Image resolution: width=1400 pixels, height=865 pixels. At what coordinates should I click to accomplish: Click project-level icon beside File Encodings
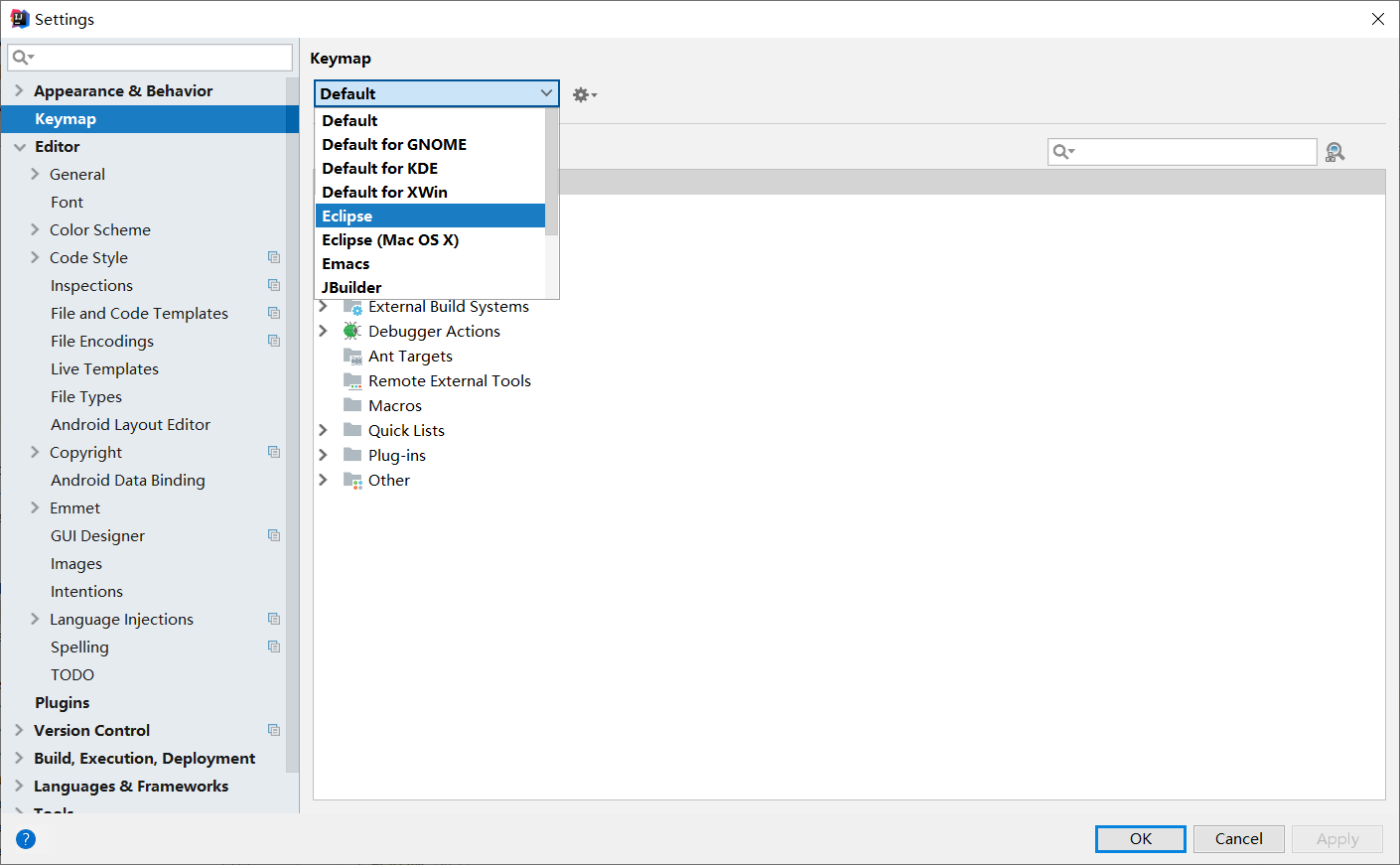coord(274,341)
